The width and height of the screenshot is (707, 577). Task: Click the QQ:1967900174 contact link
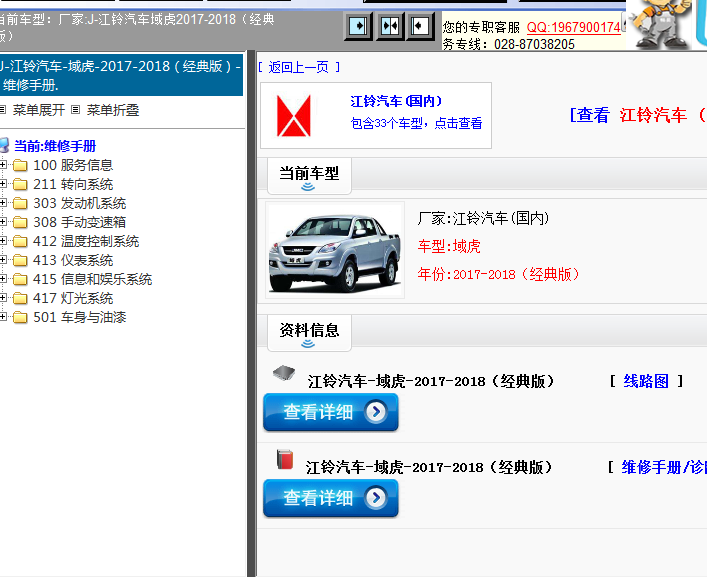pos(574,27)
